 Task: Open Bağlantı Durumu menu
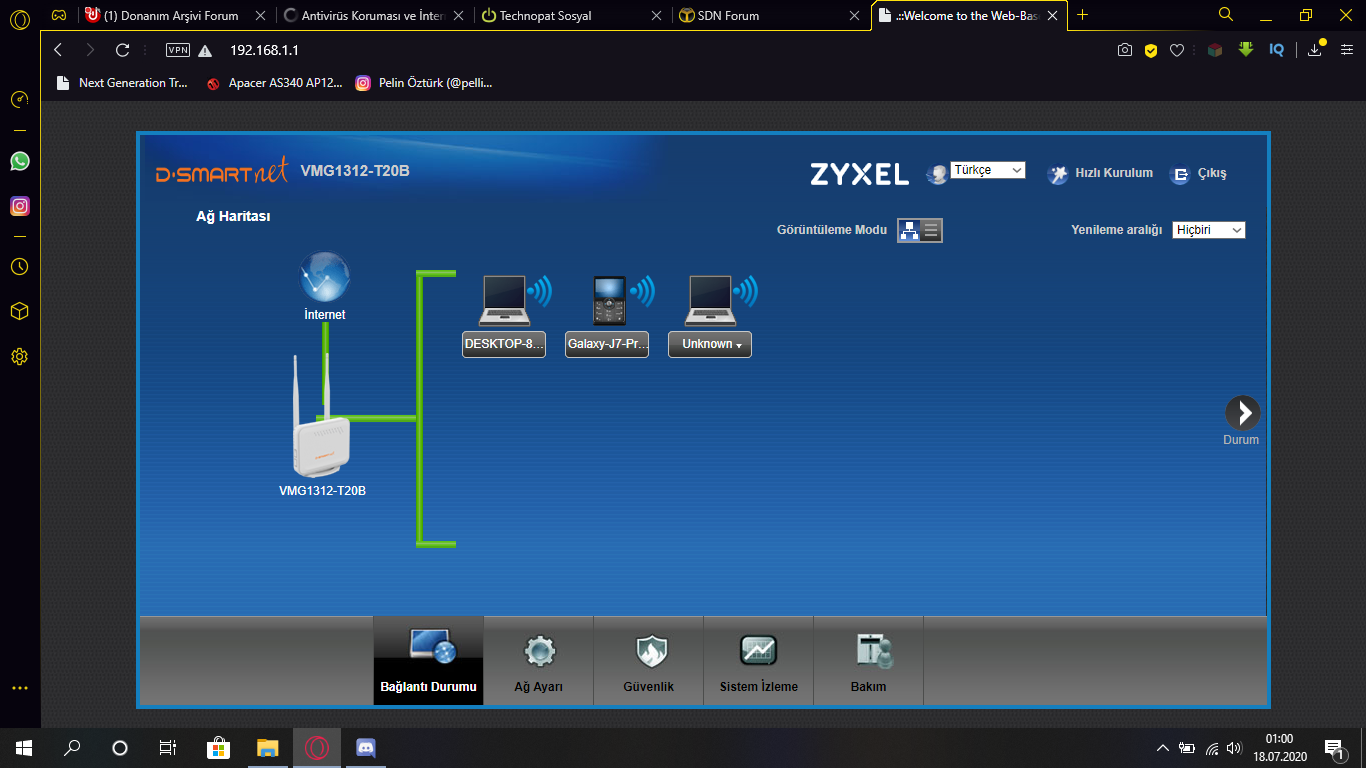coord(429,661)
